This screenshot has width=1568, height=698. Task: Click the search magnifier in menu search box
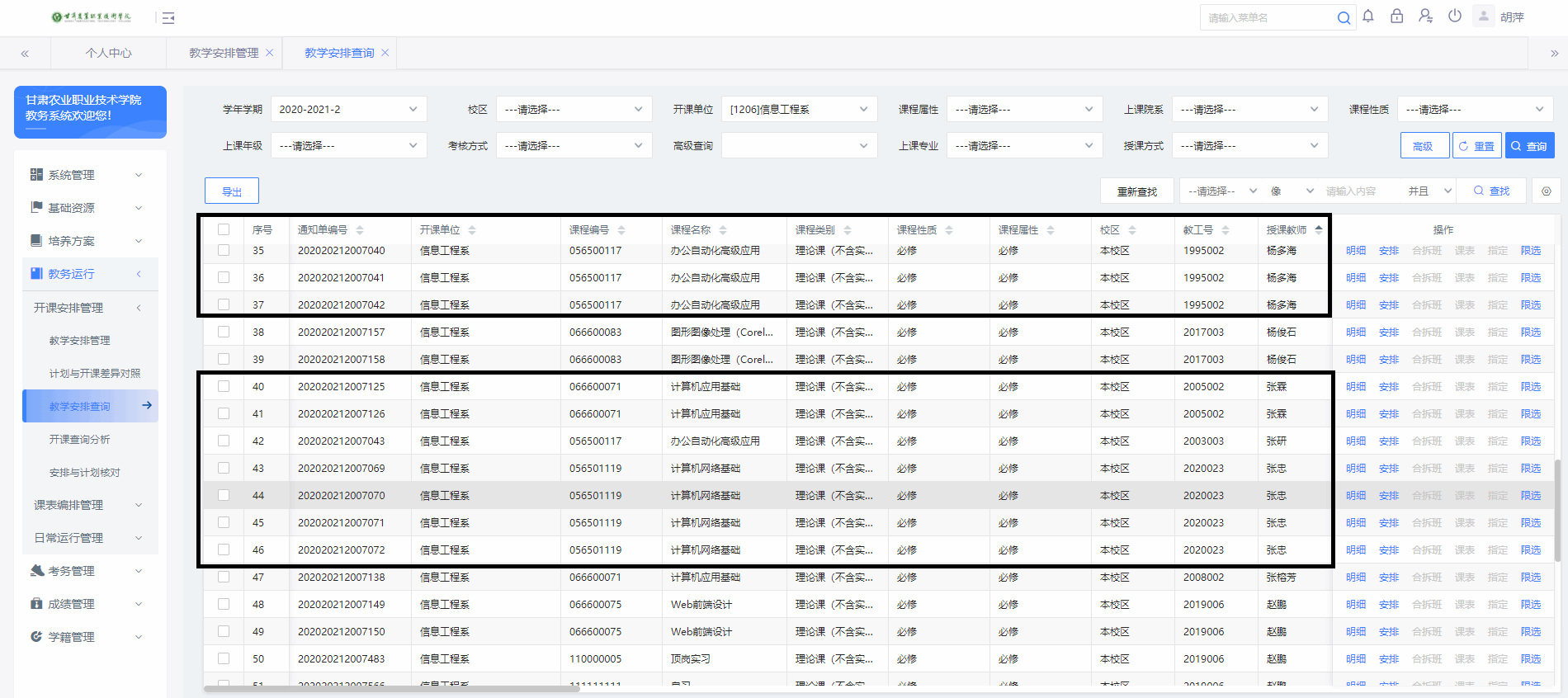coord(1344,17)
